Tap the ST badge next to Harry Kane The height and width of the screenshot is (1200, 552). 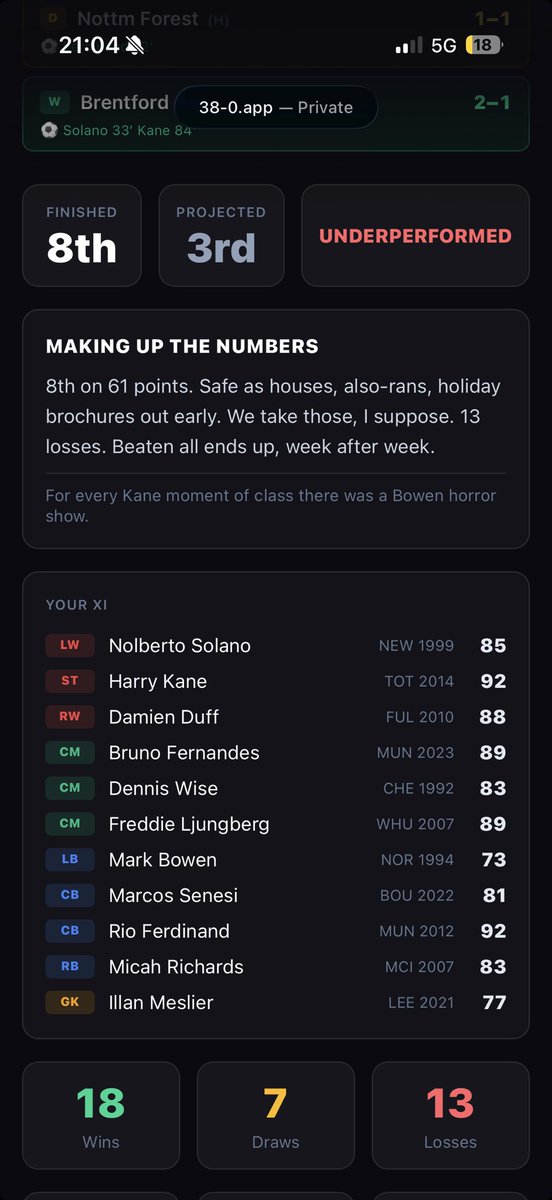[x=69, y=681]
